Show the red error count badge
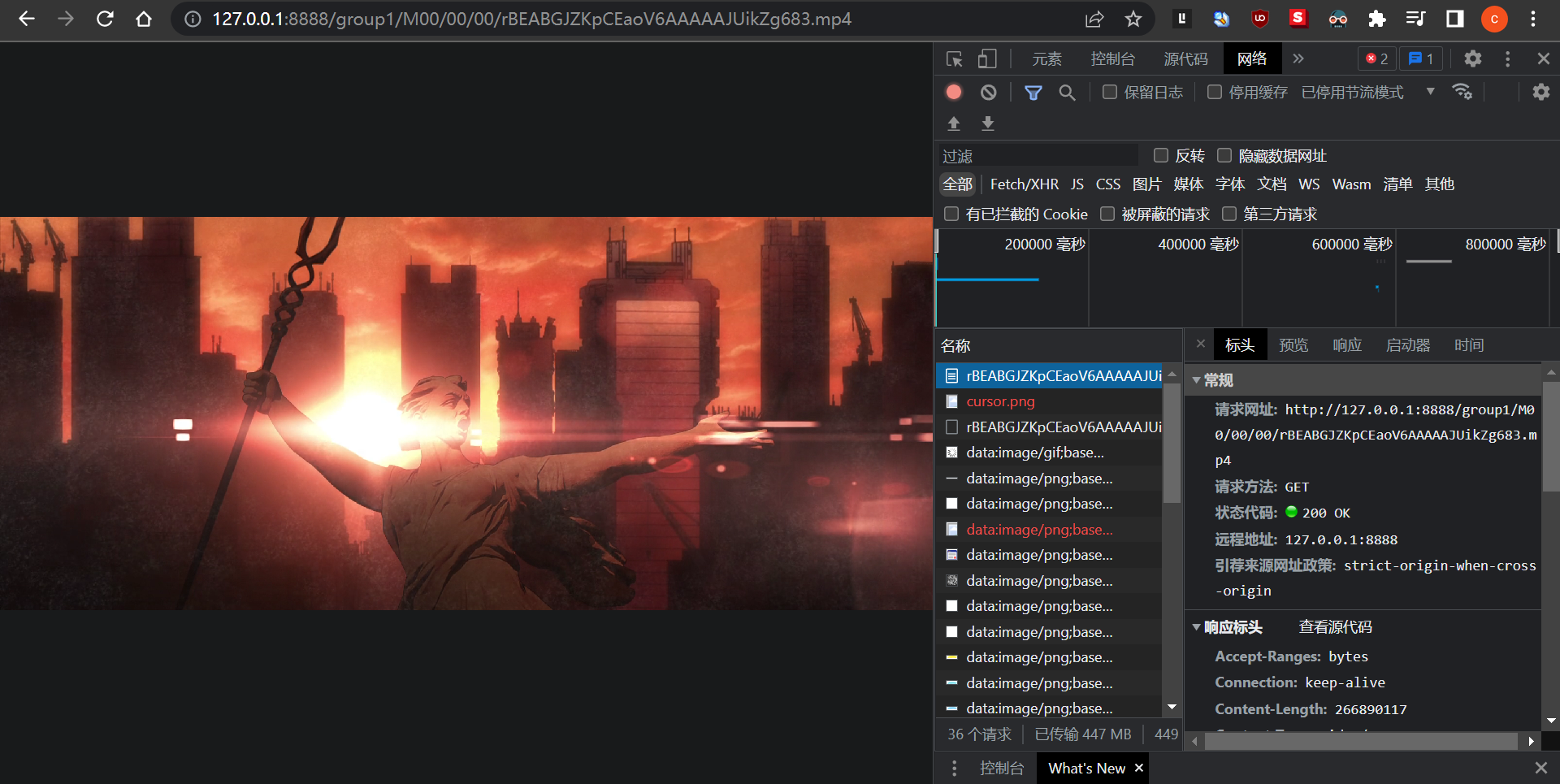 click(1377, 58)
